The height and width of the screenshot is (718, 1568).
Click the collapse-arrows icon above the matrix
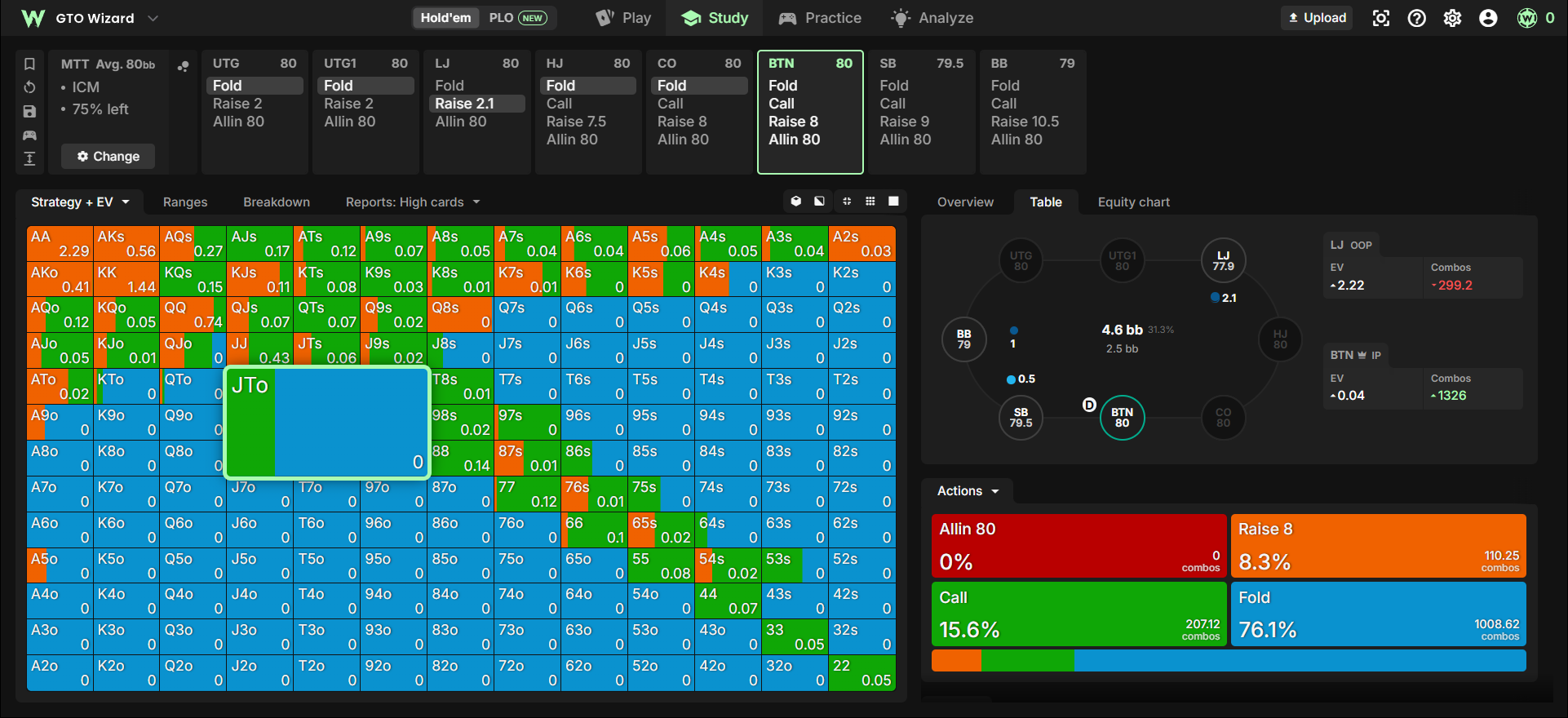click(847, 202)
